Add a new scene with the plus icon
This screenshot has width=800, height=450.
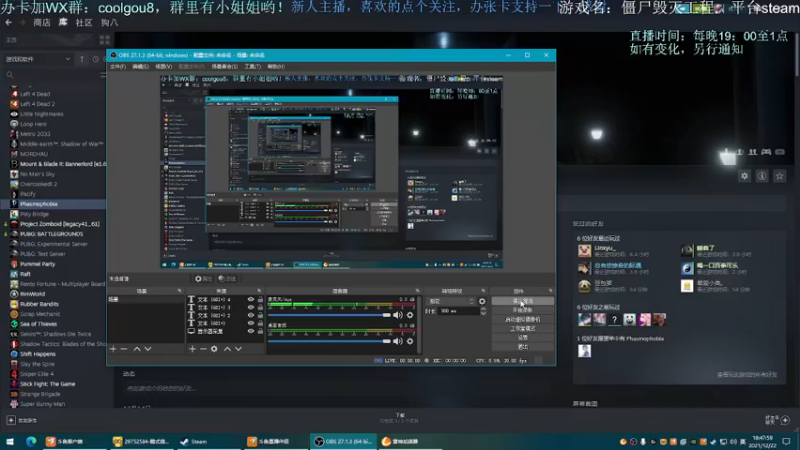pyautogui.click(x=113, y=349)
